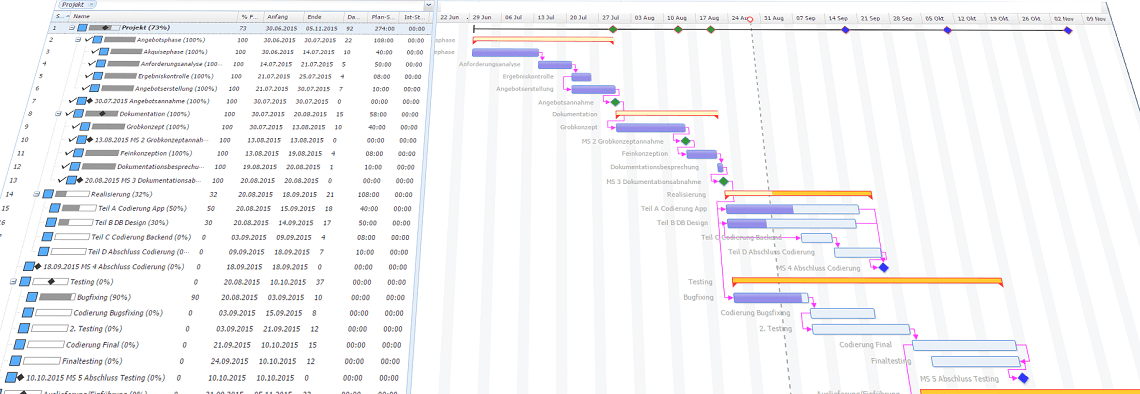The height and width of the screenshot is (394, 1140).
Task: Click the milestone icon of 30.07.2015 Angebotsannahme row
Action: 89,101
